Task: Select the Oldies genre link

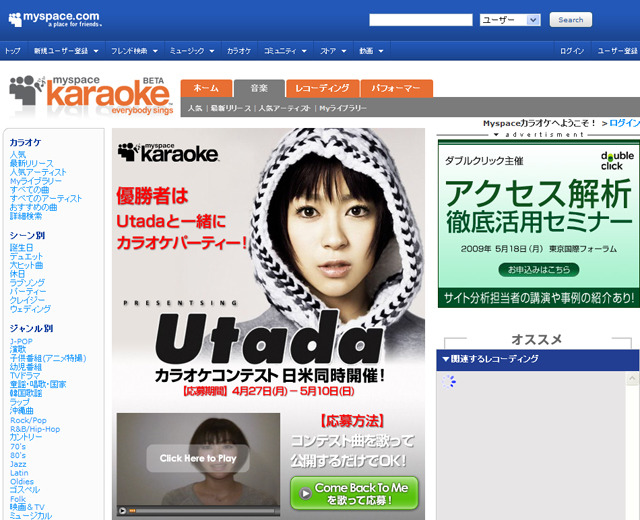Action: (22, 482)
